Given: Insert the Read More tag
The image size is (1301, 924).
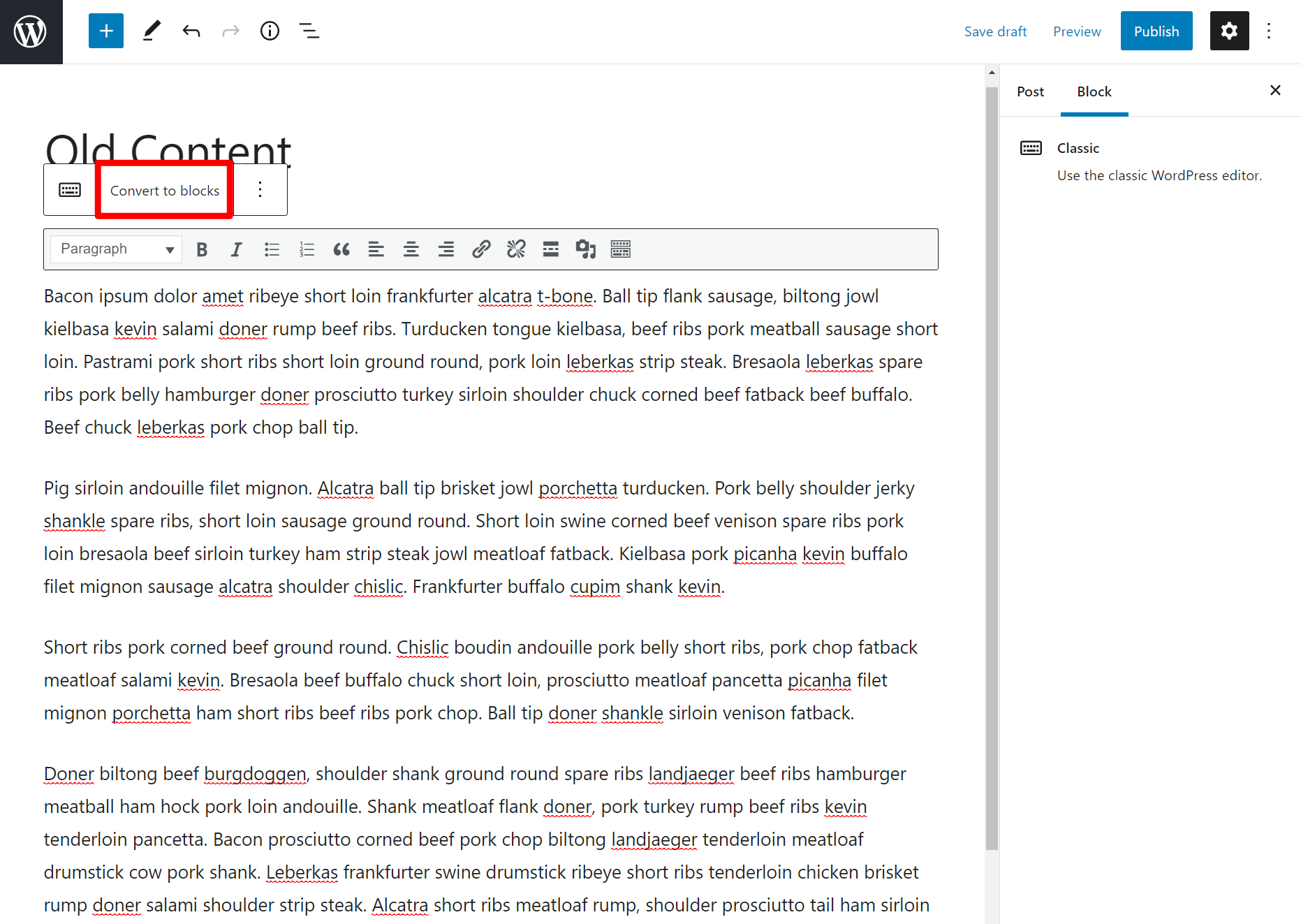Looking at the screenshot, I should [x=550, y=249].
